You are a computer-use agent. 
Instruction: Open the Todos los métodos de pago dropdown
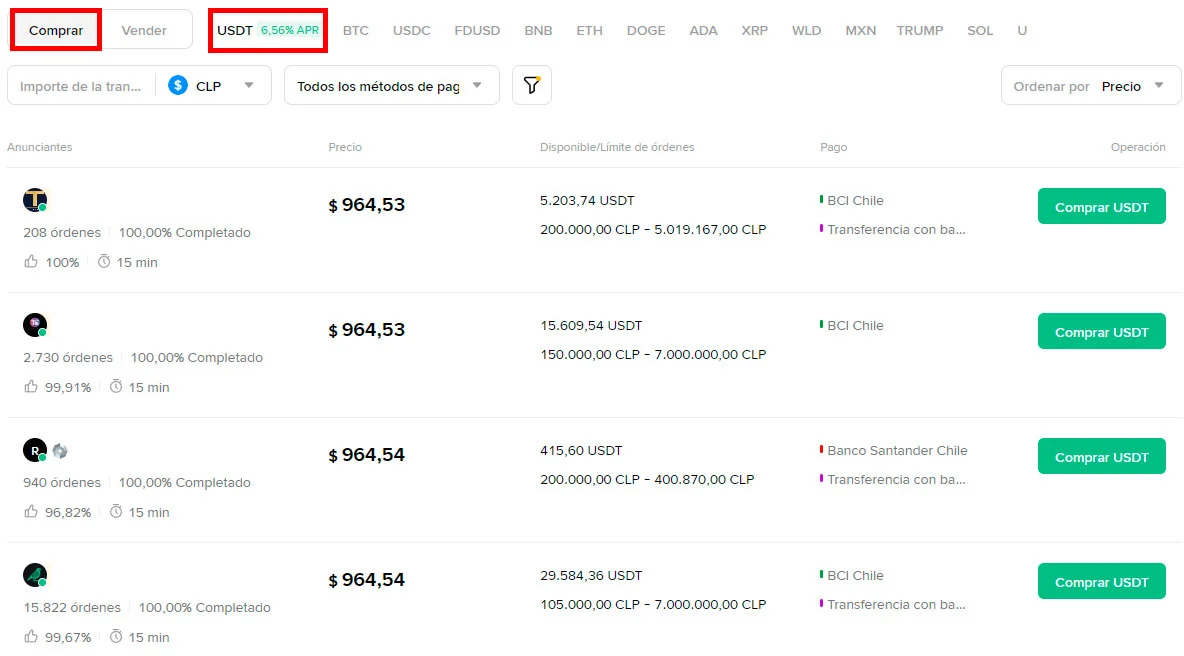coord(391,85)
